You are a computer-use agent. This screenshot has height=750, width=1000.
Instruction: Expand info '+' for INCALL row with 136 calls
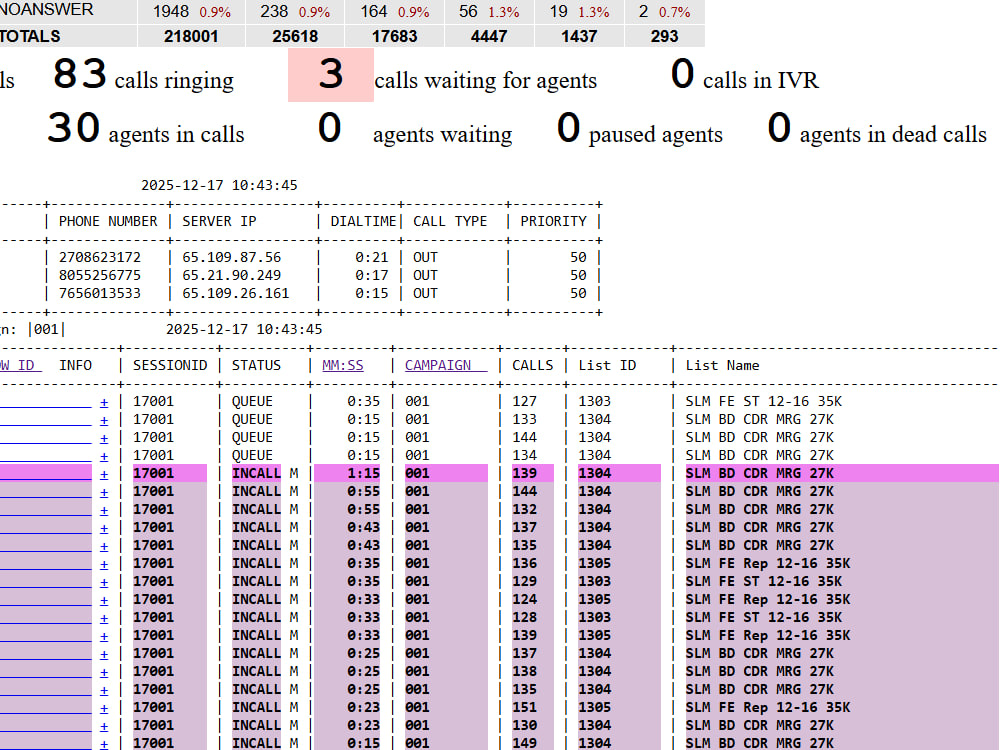[x=104, y=564]
